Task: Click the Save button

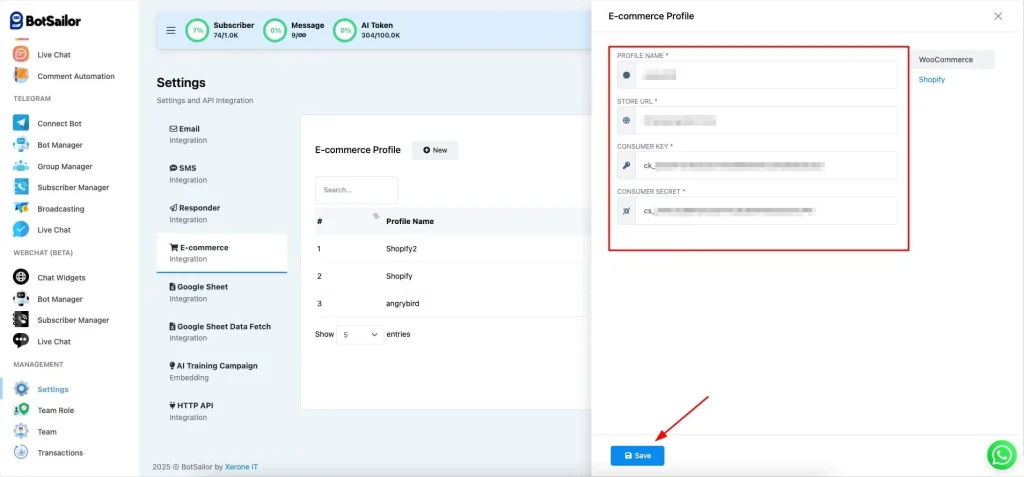Action: (x=637, y=455)
